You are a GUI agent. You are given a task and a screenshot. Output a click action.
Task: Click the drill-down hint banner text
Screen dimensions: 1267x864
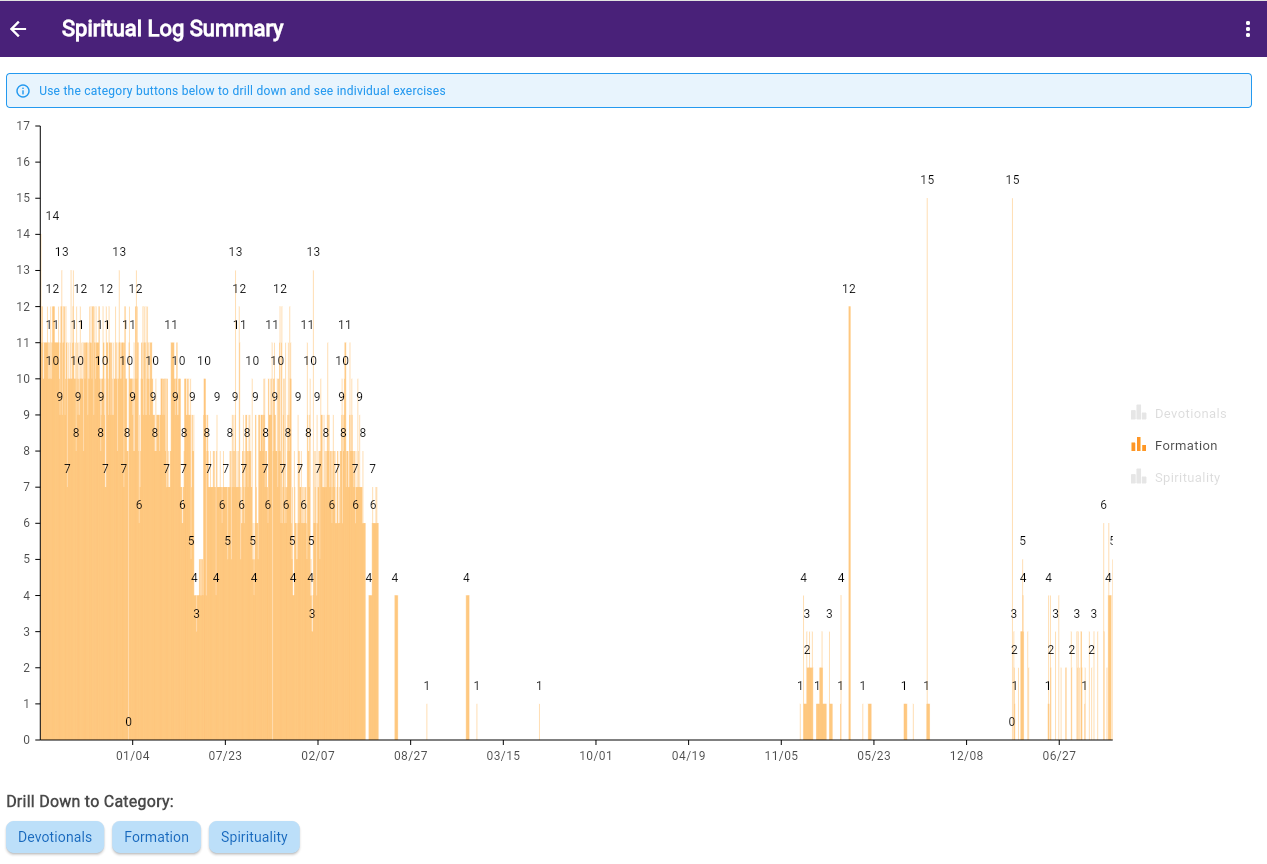(242, 91)
